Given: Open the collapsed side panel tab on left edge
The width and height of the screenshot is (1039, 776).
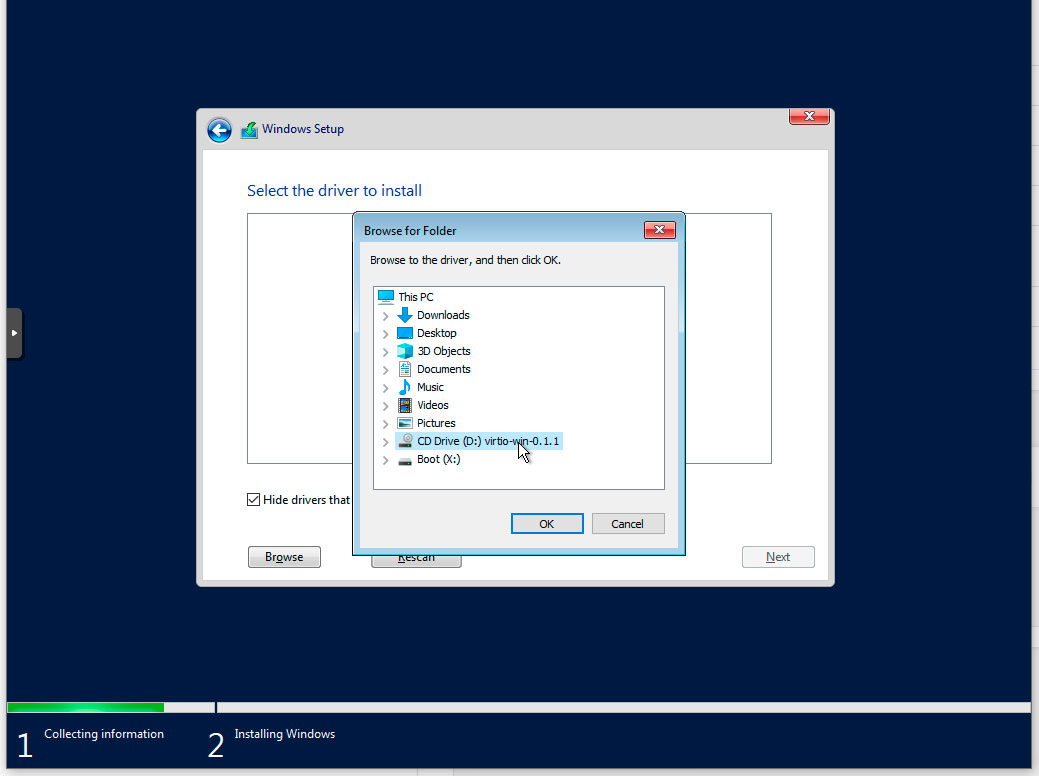Looking at the screenshot, I should point(14,332).
